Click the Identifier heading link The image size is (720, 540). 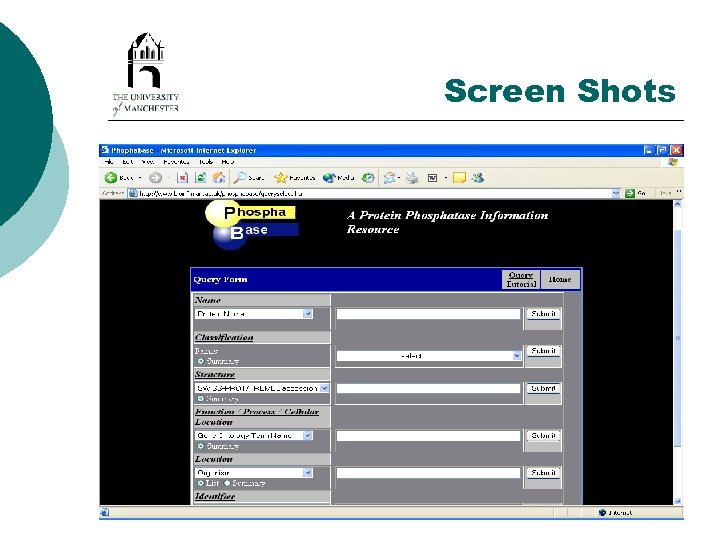point(215,496)
